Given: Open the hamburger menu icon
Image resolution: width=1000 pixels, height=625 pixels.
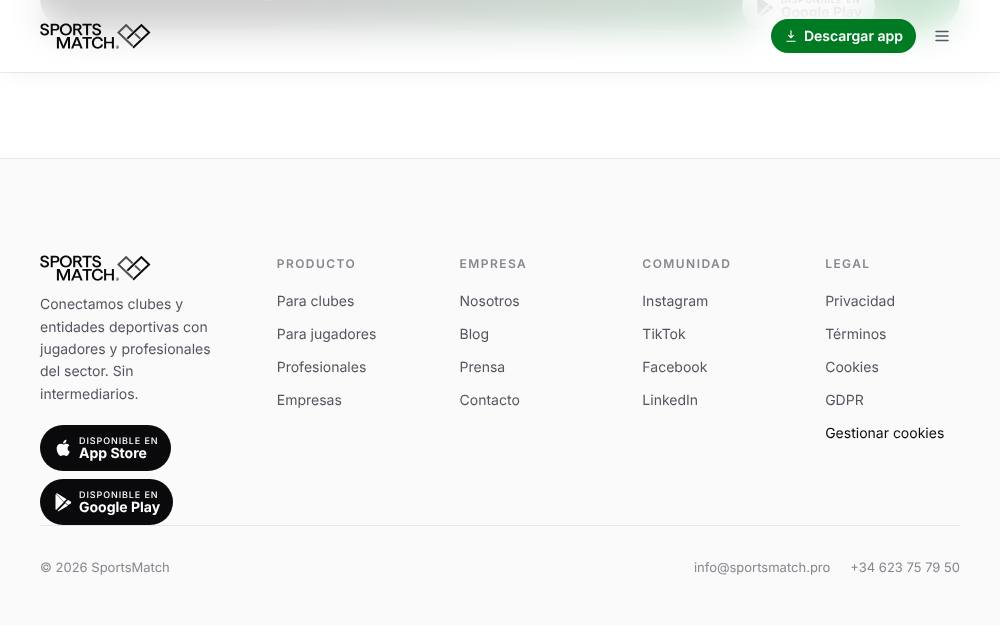Looking at the screenshot, I should 941,36.
